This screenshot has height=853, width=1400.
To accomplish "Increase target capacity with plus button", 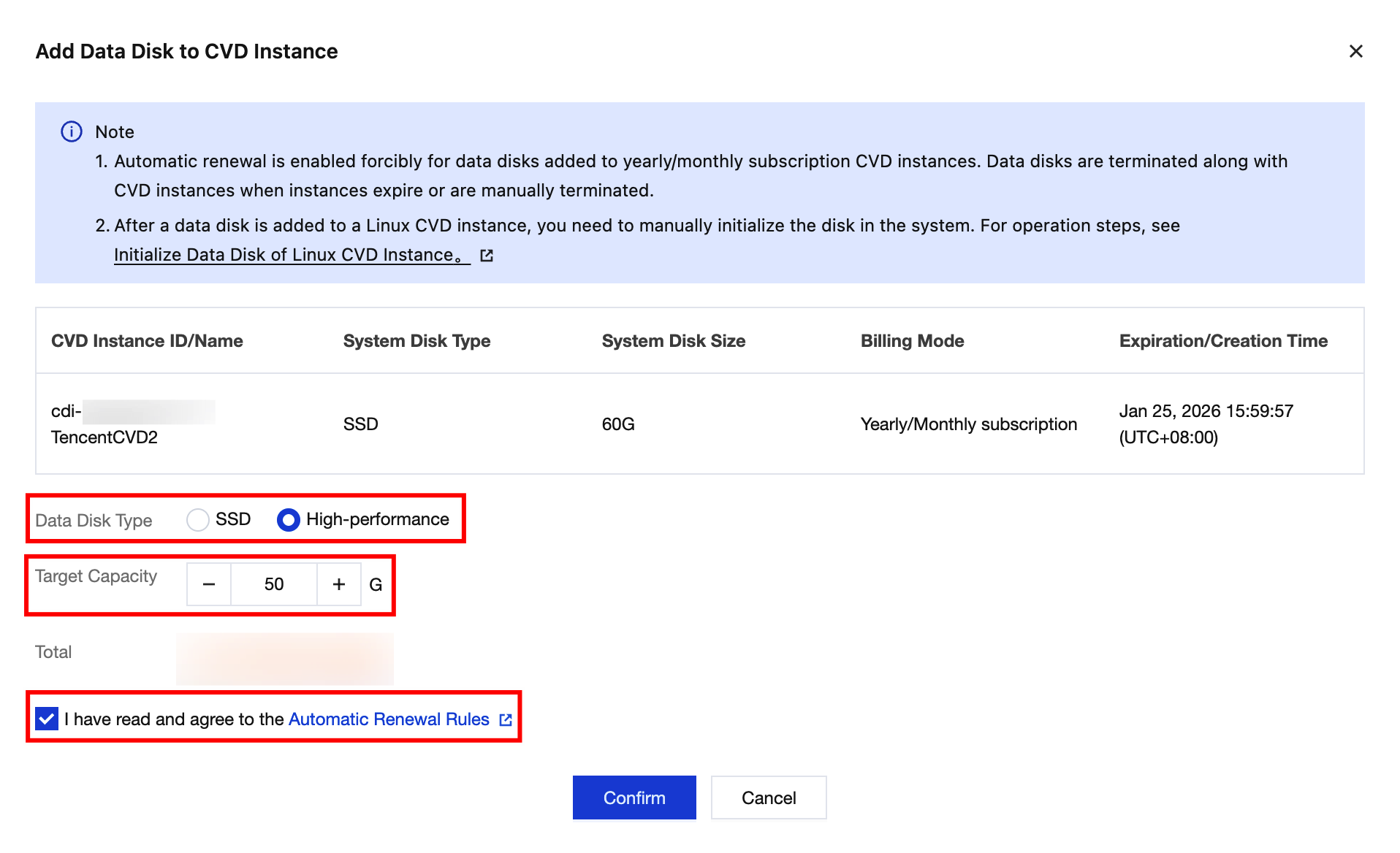I will click(x=339, y=584).
